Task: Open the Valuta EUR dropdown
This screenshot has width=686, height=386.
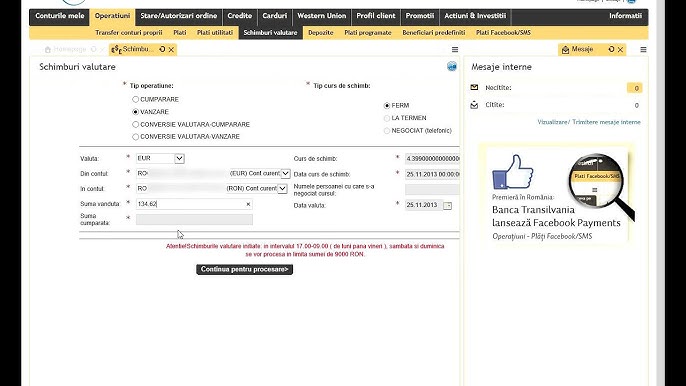Action: click(179, 158)
